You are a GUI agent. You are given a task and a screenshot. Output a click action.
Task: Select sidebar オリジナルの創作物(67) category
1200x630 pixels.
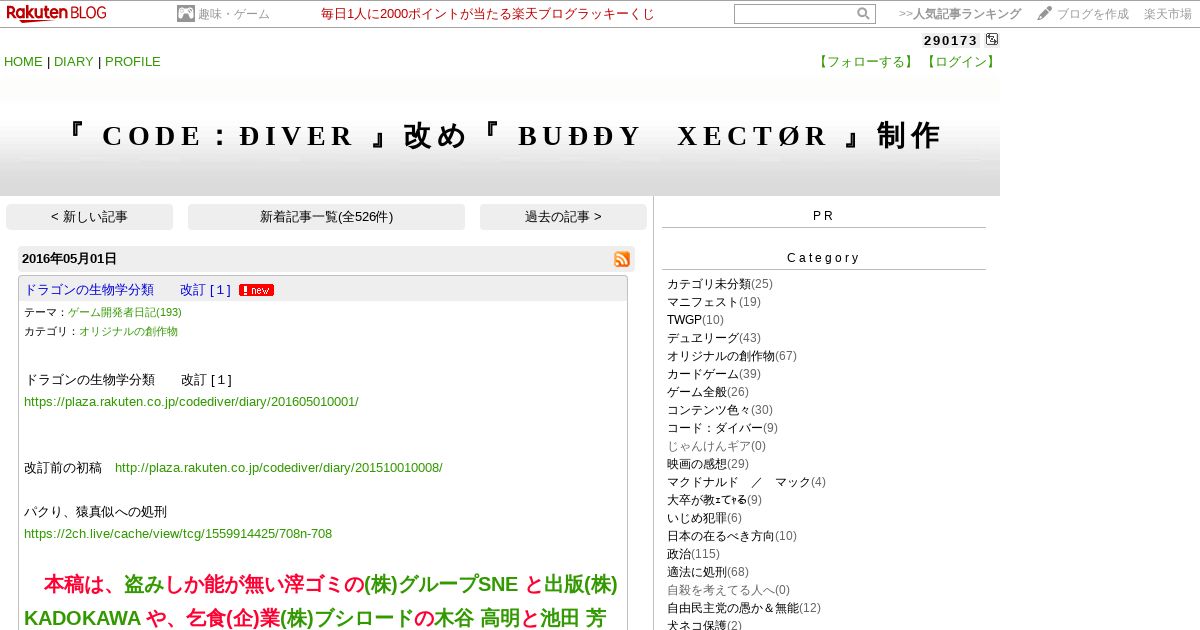(x=721, y=356)
